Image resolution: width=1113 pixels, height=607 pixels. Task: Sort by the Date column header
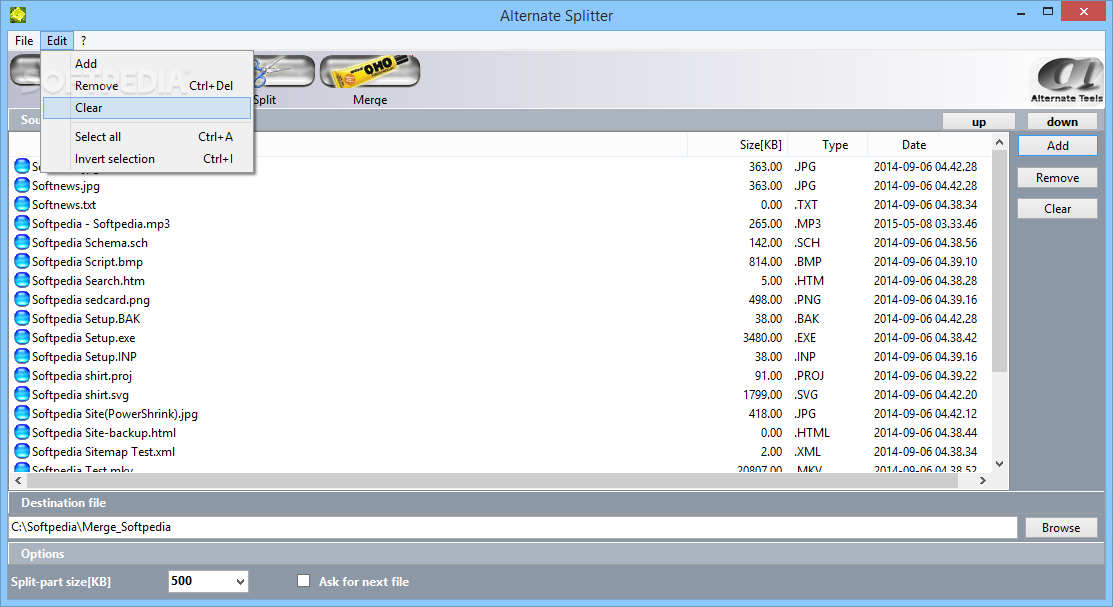929,145
